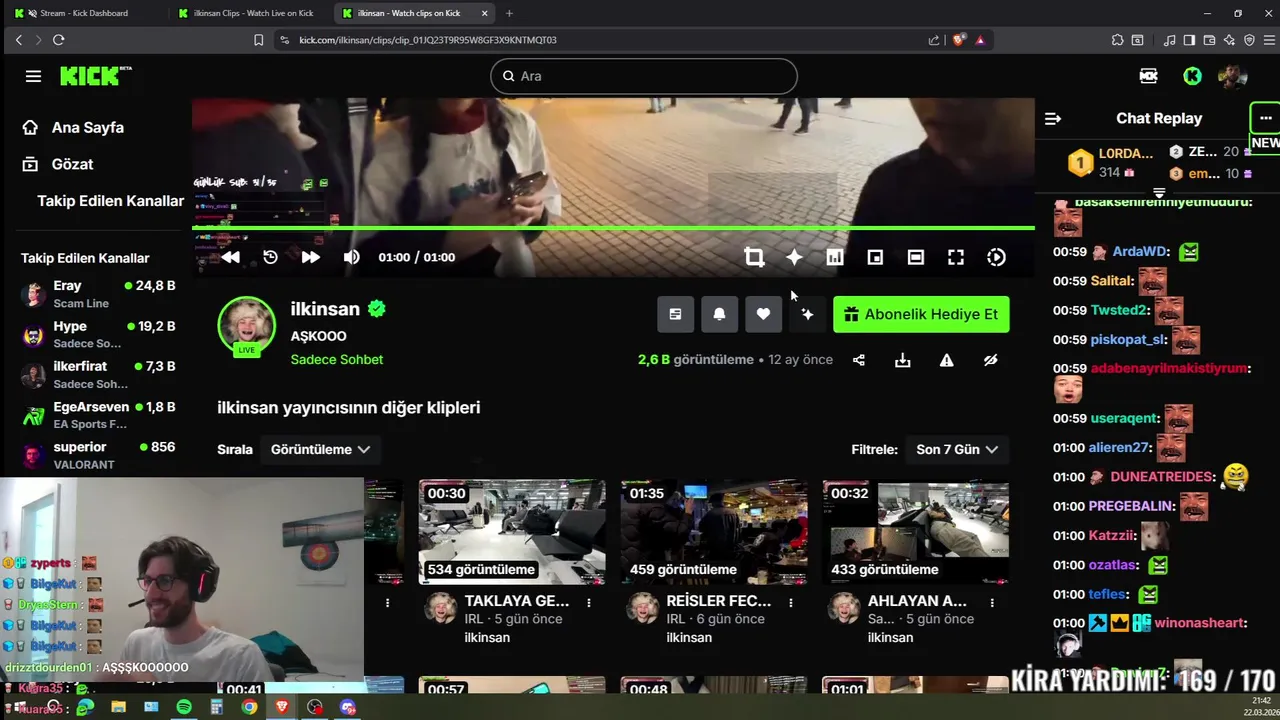Report clip with warning icon
The height and width of the screenshot is (720, 1280).
(946, 360)
